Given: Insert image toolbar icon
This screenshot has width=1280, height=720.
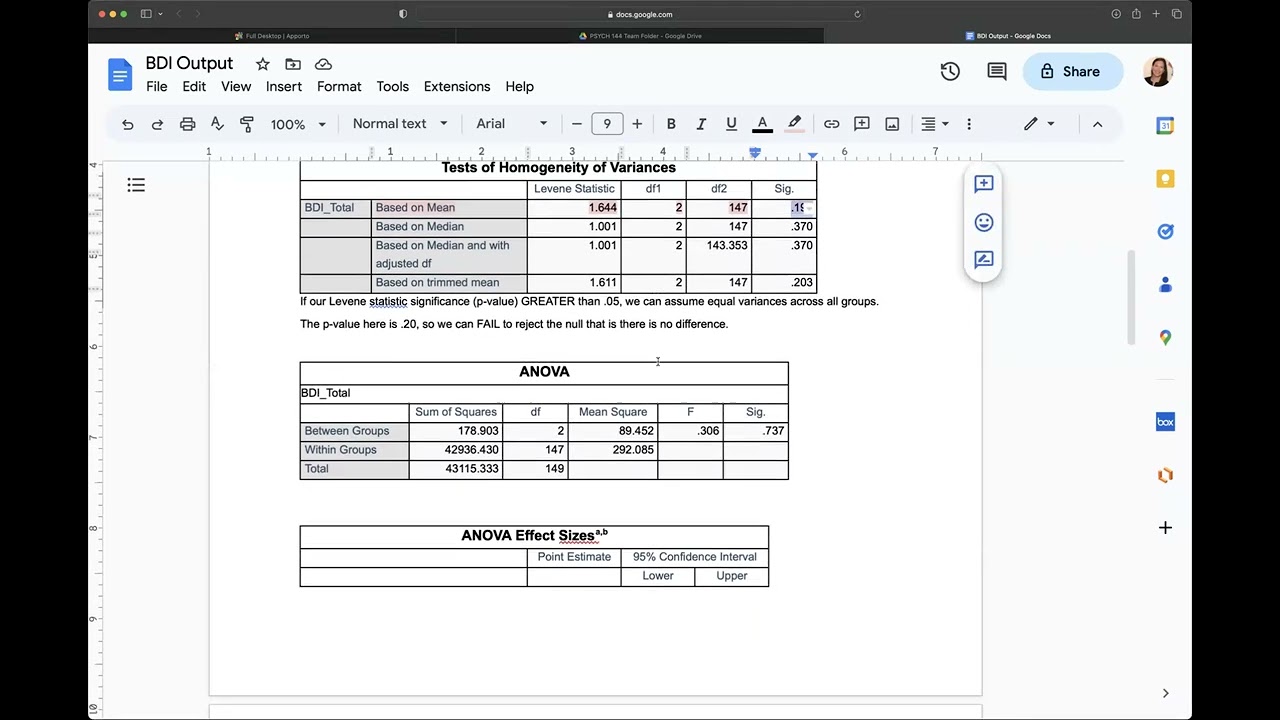Looking at the screenshot, I should (892, 124).
